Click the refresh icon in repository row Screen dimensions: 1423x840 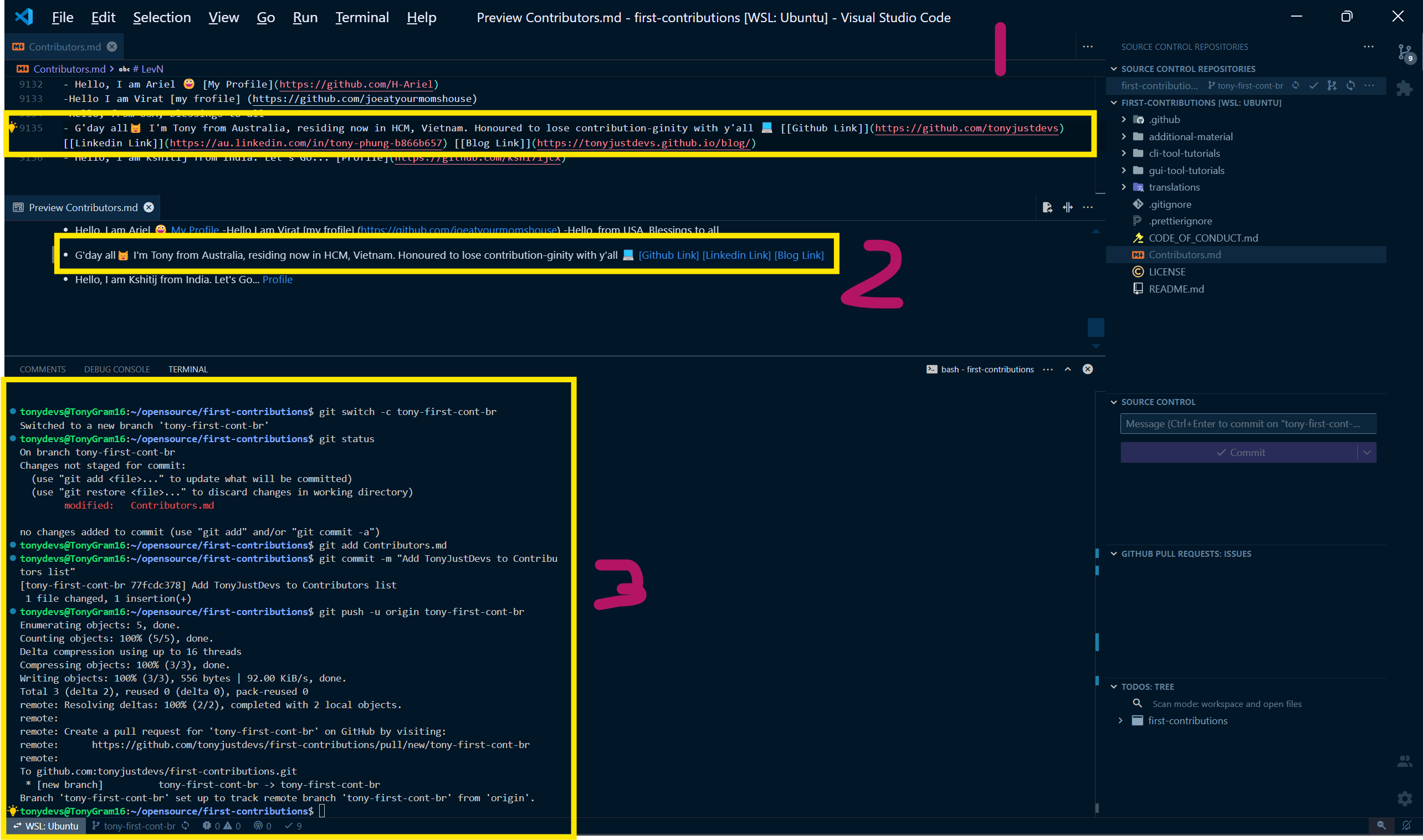(x=1350, y=85)
